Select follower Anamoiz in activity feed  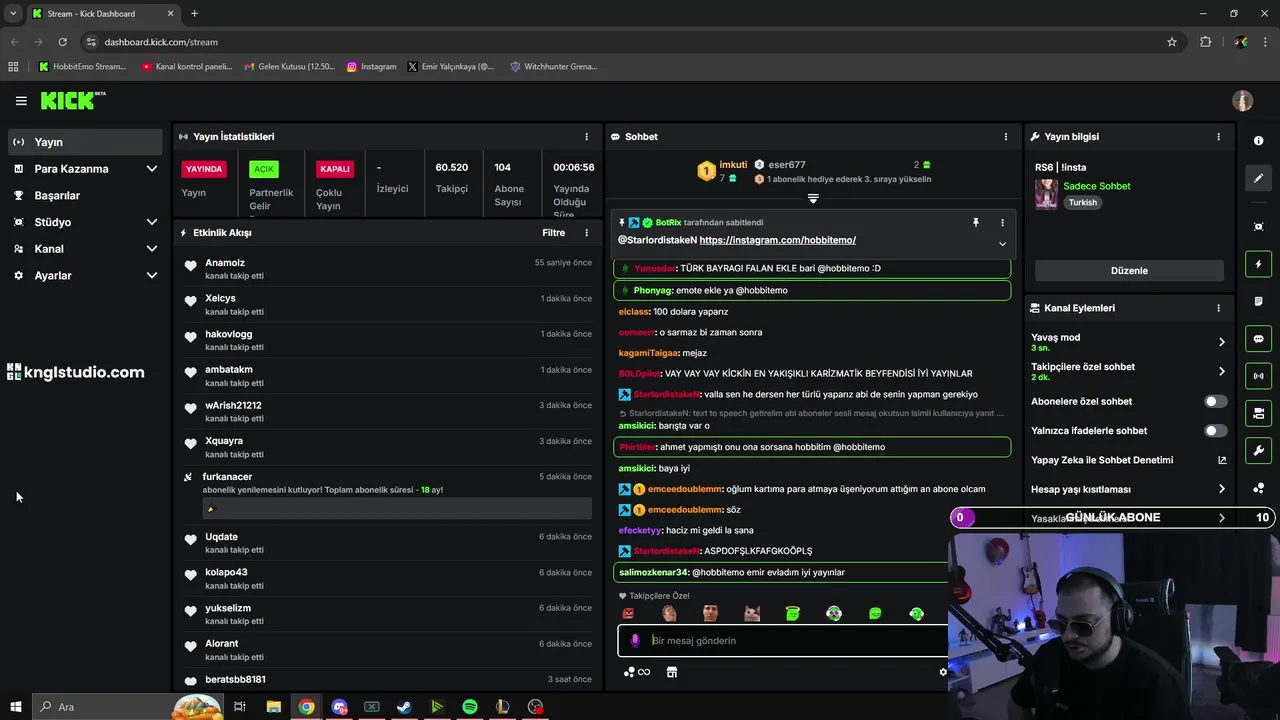coord(388,268)
